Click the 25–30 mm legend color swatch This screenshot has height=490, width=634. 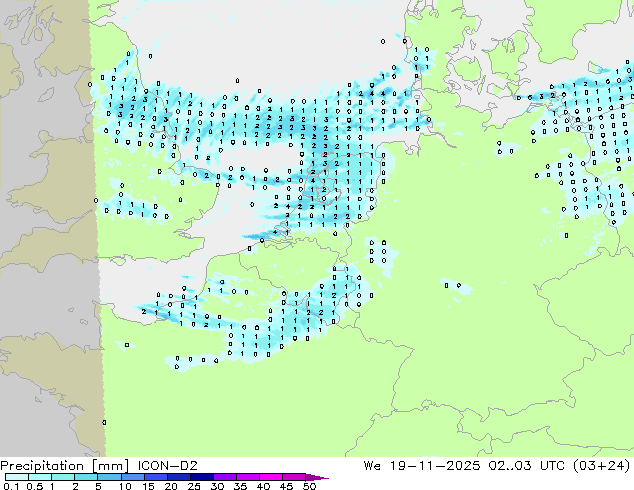(x=201, y=477)
